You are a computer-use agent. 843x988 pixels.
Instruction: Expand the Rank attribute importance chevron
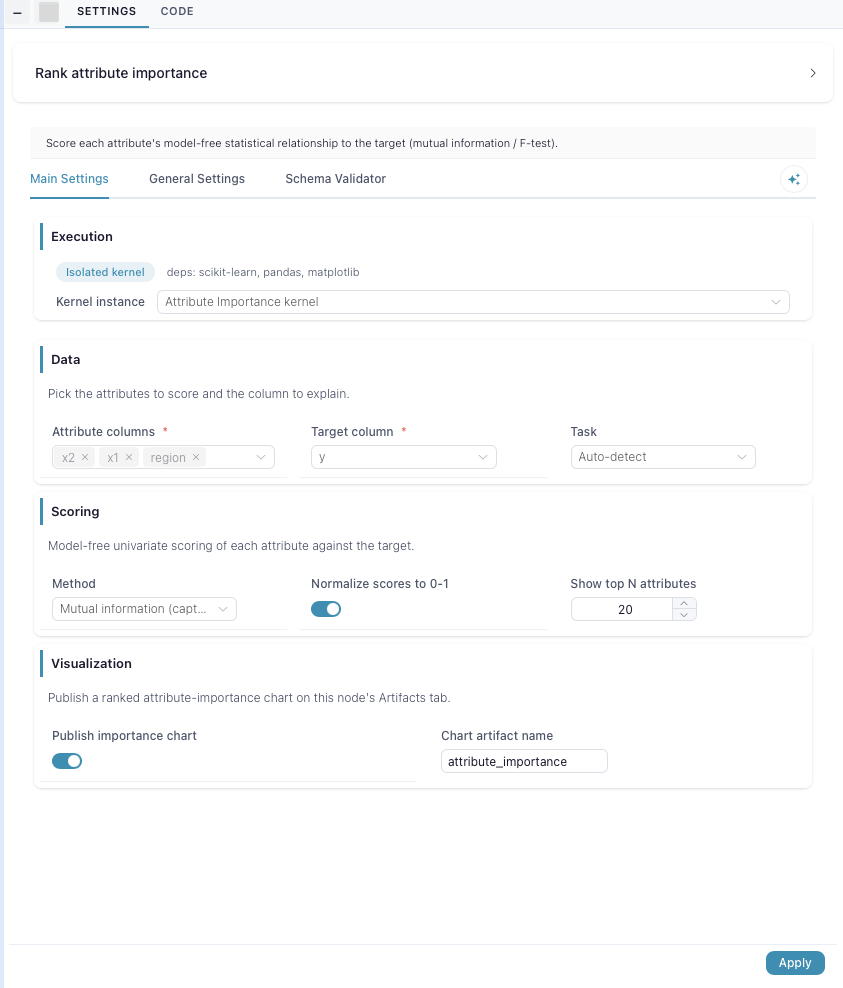813,73
